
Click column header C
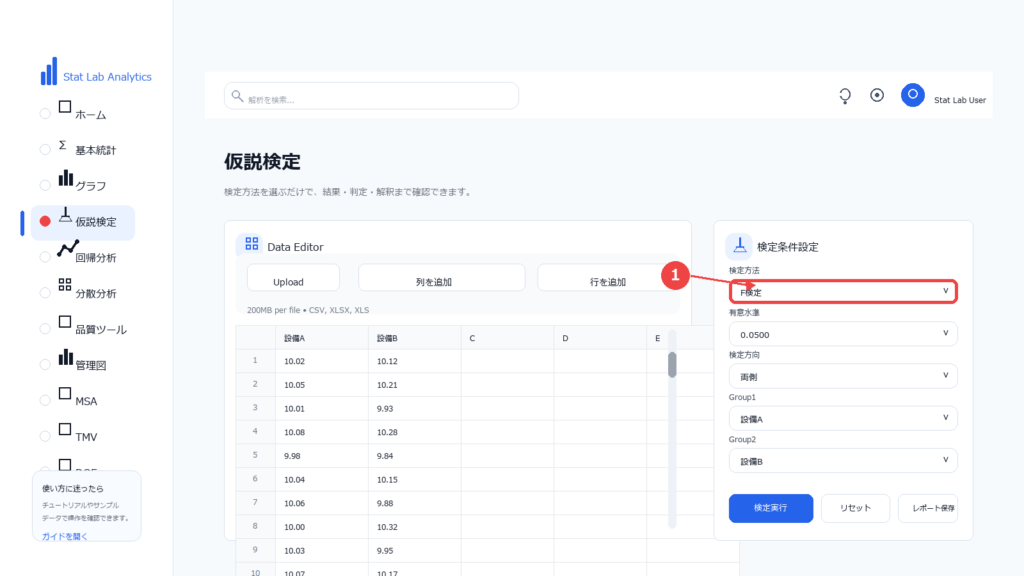(x=507, y=338)
